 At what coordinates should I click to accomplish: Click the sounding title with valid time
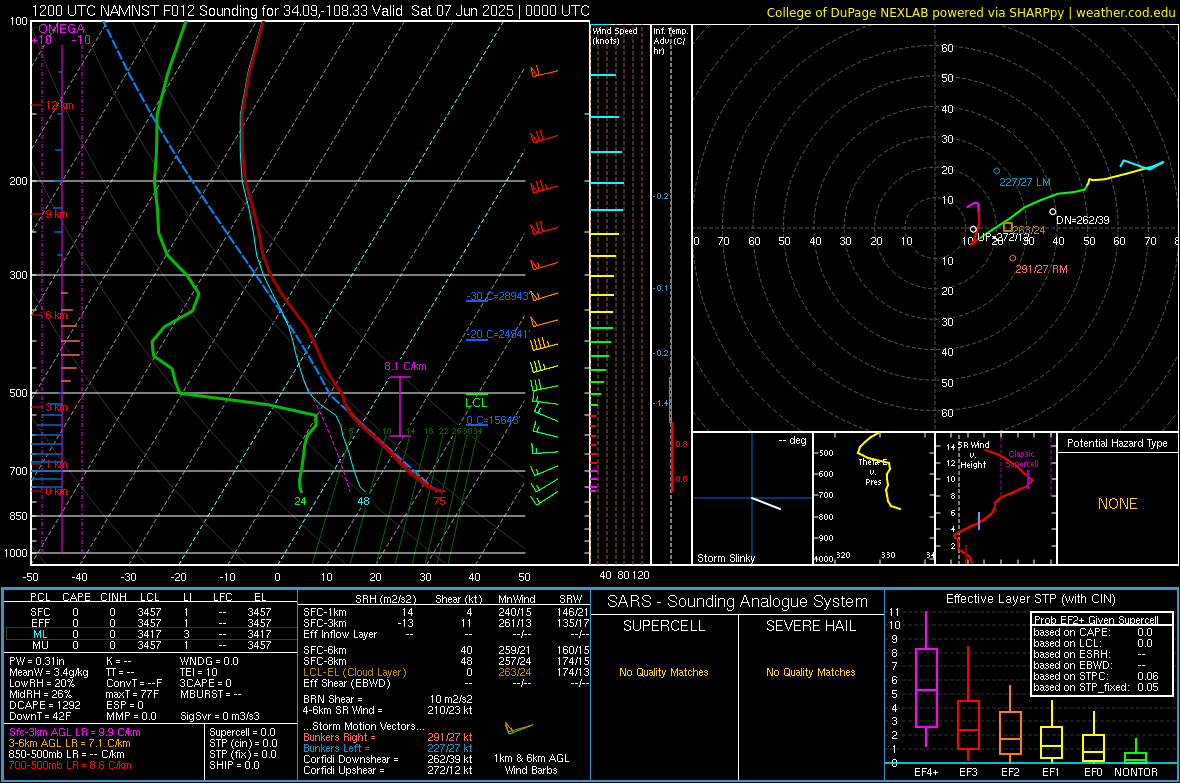coord(310,11)
